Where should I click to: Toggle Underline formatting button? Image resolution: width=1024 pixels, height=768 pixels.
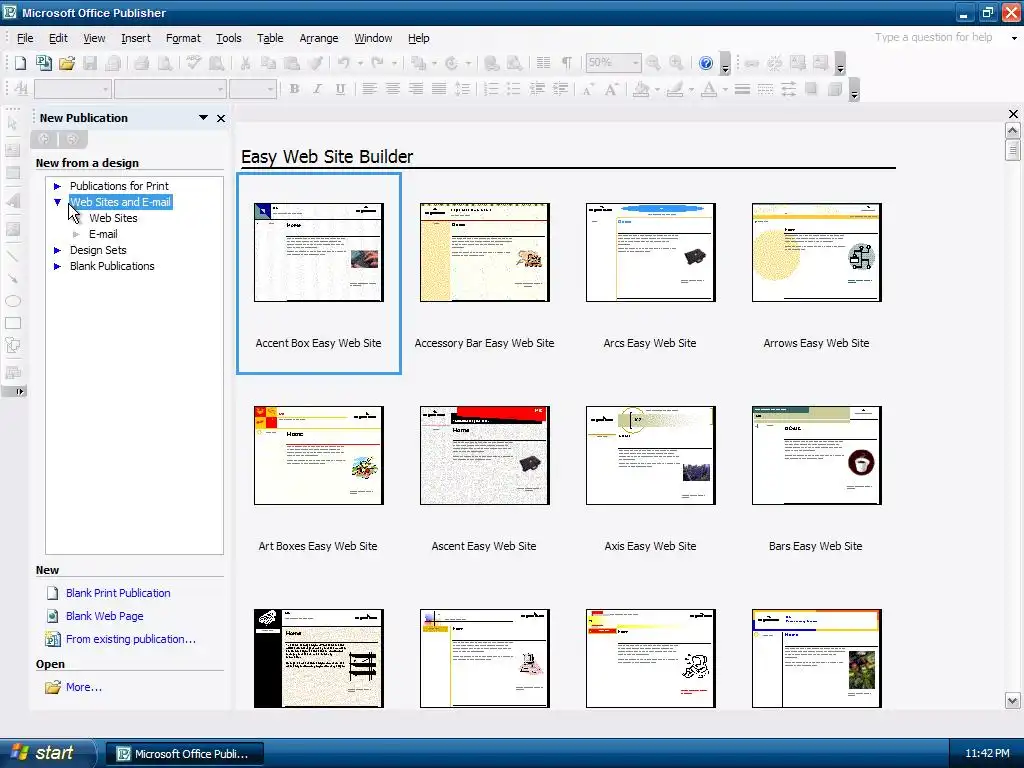pos(340,89)
